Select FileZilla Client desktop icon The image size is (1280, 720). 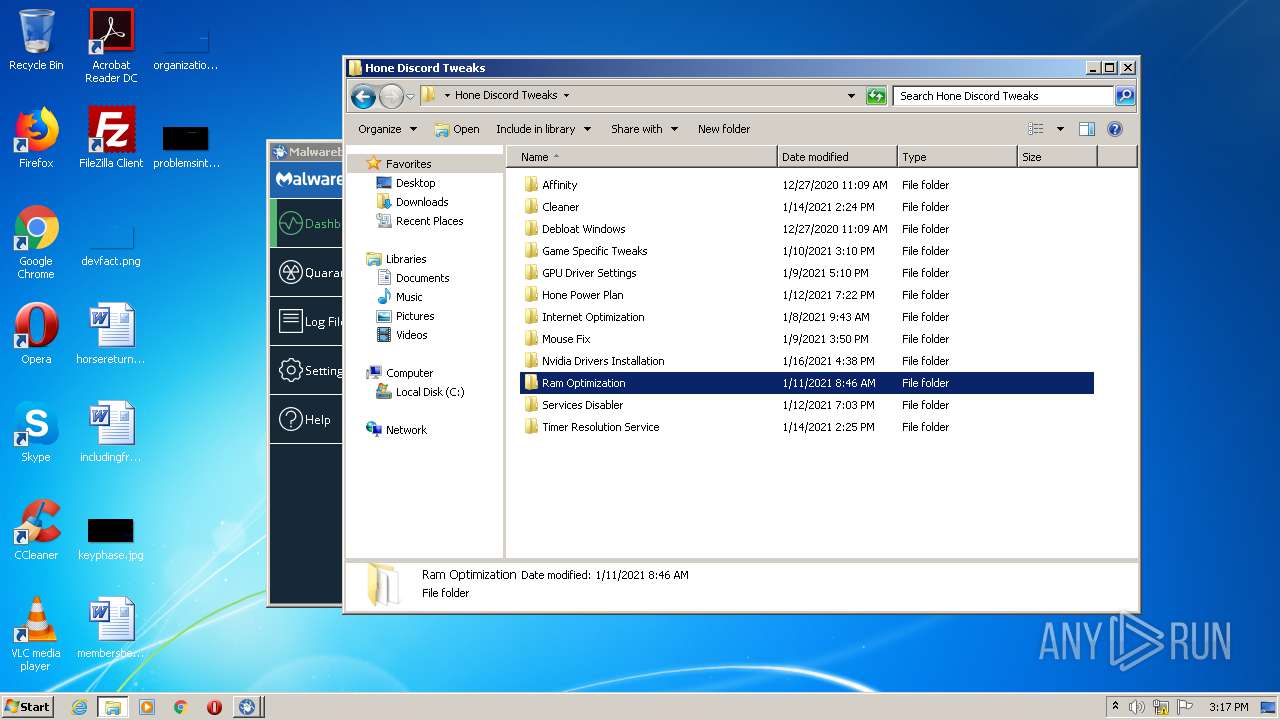[x=111, y=137]
